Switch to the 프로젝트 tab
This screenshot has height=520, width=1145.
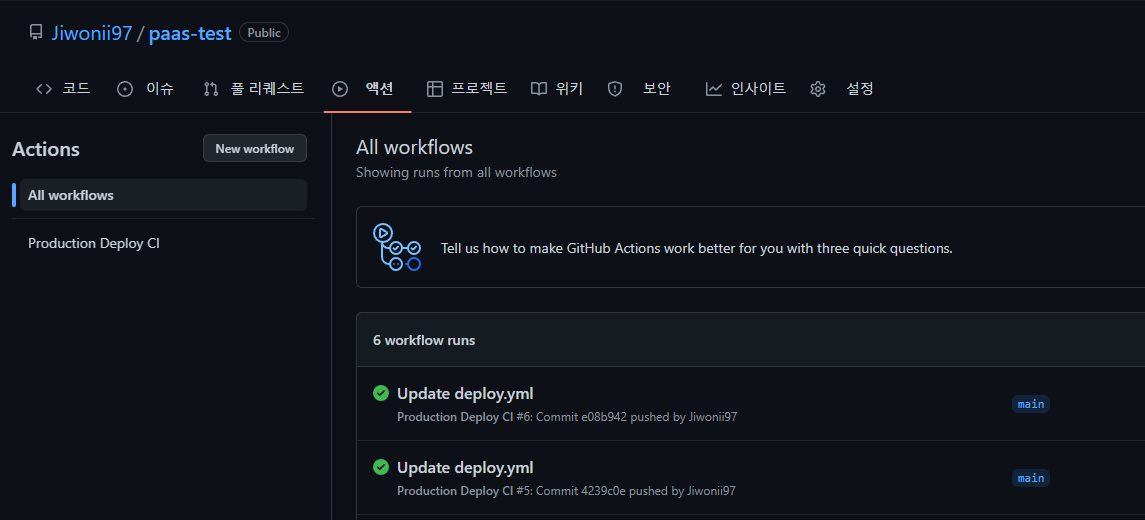[479, 89]
